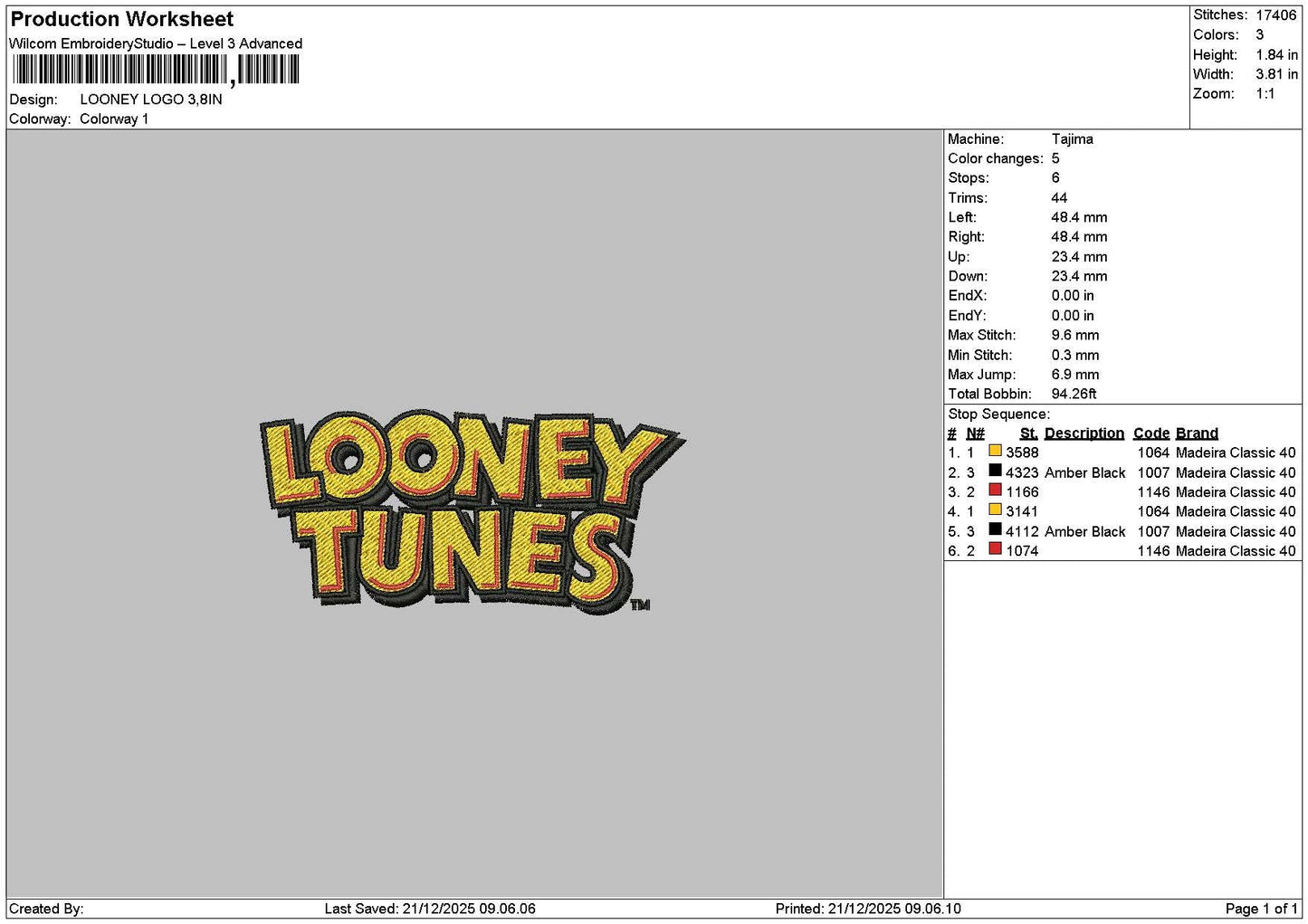Click 'Printed: 21/12/2025 09.06.10' footer

coord(868,909)
